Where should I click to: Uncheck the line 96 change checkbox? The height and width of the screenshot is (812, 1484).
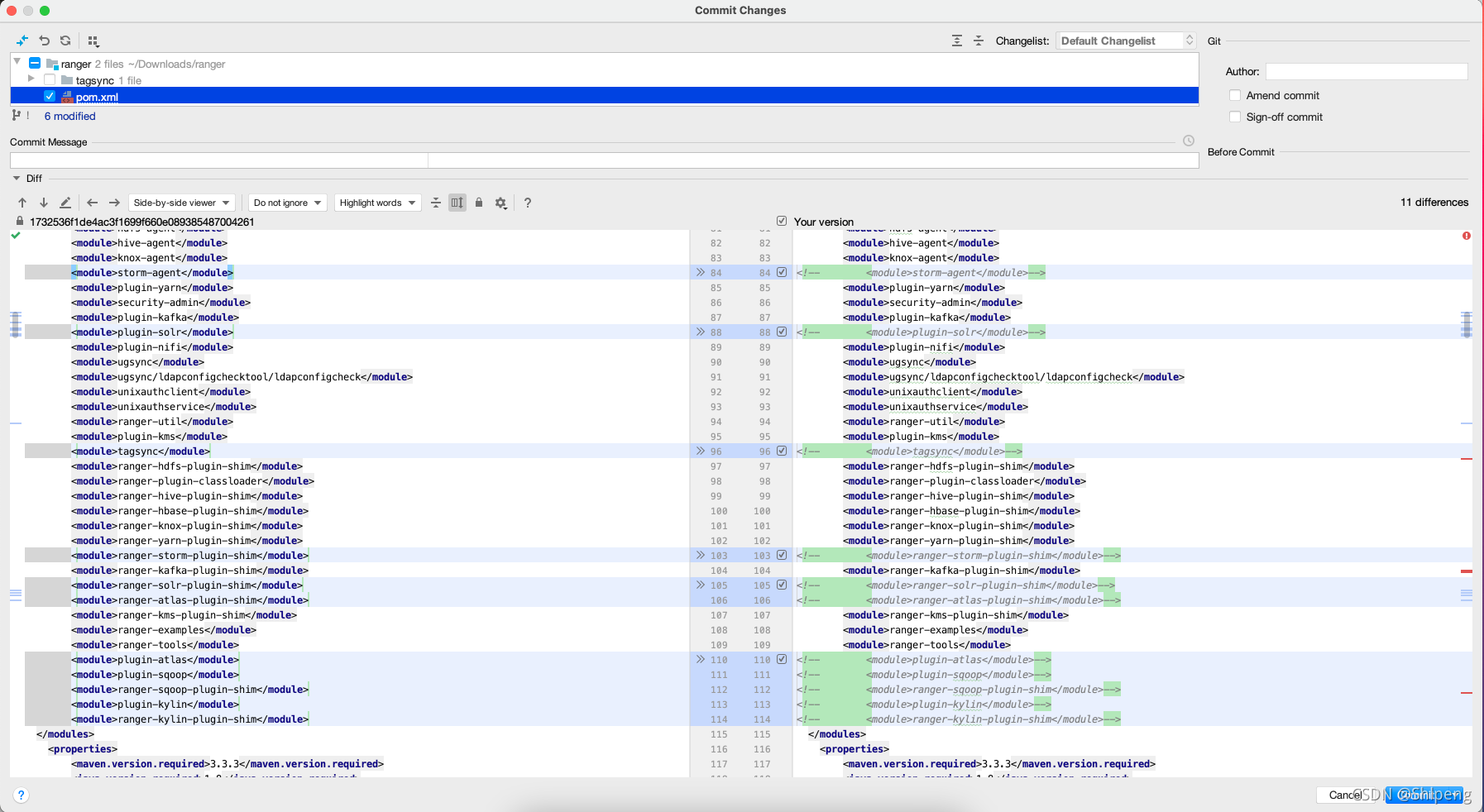[782, 451]
